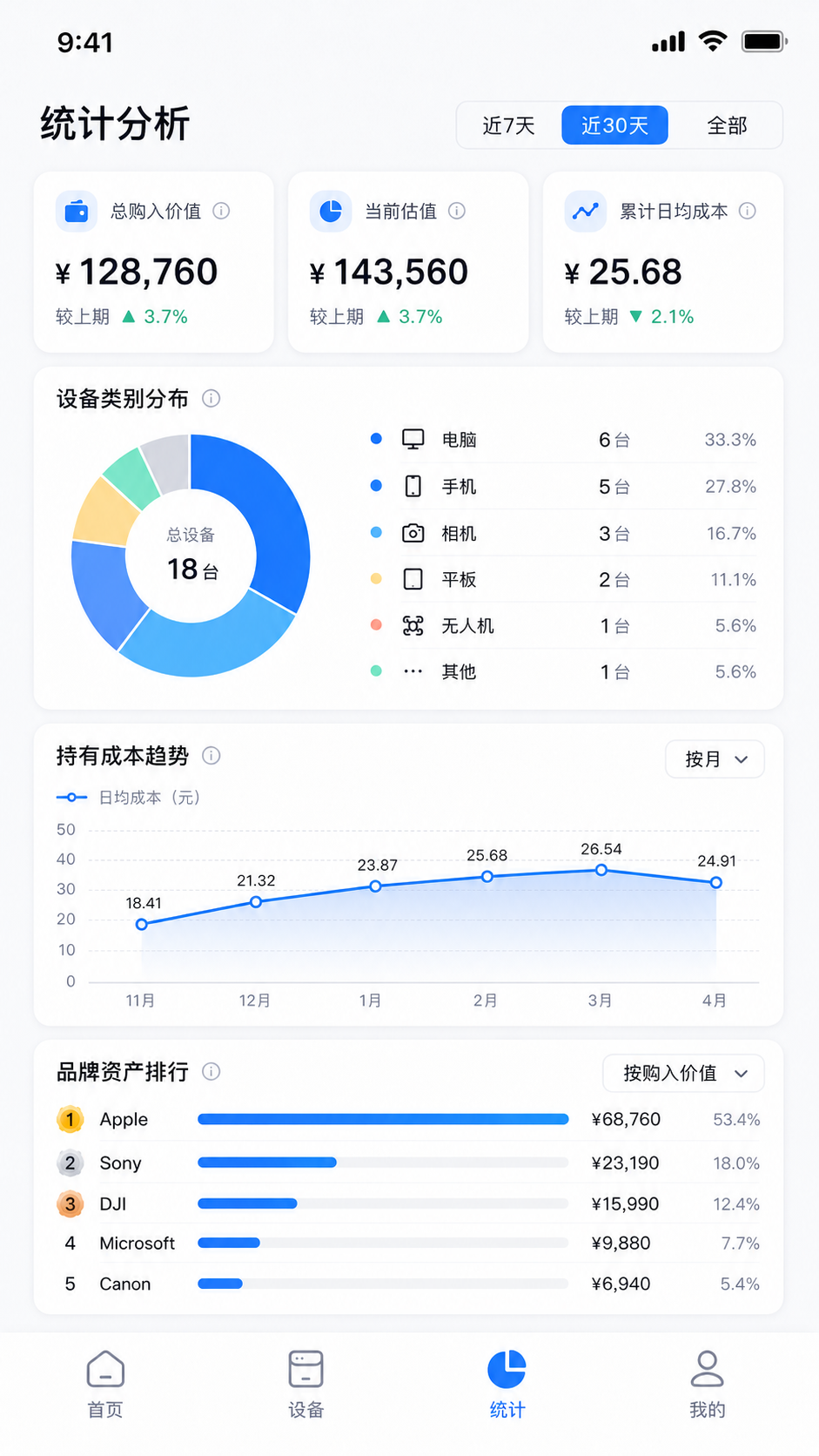
Task: Show info for 品牌资产排行 section
Action: pyautogui.click(x=211, y=1071)
